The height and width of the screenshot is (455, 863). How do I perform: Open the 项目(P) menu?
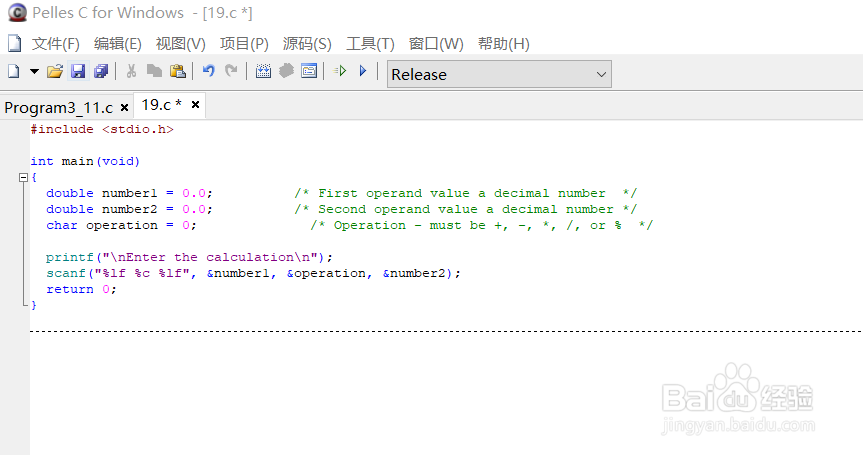(244, 43)
